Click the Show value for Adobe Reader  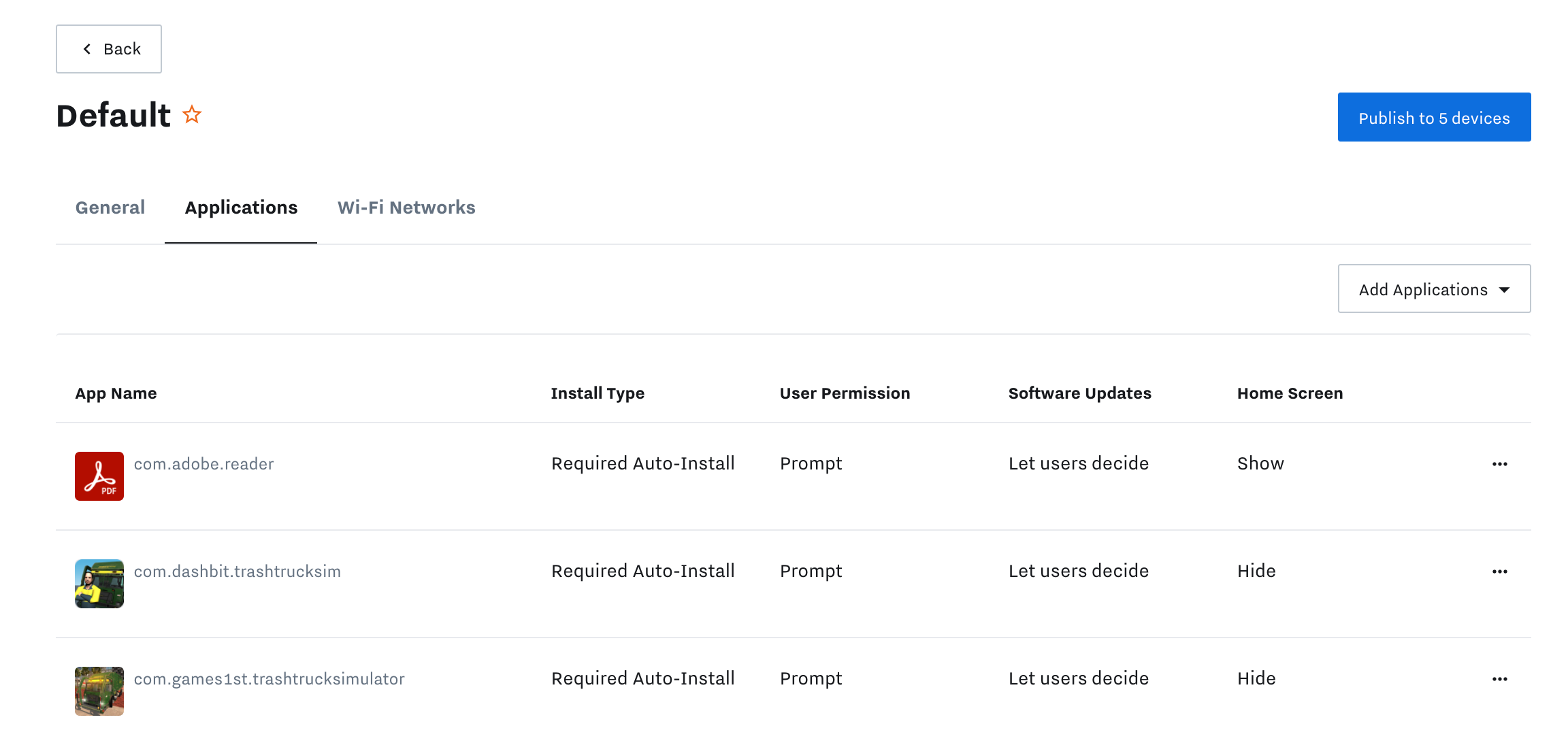(x=1260, y=463)
